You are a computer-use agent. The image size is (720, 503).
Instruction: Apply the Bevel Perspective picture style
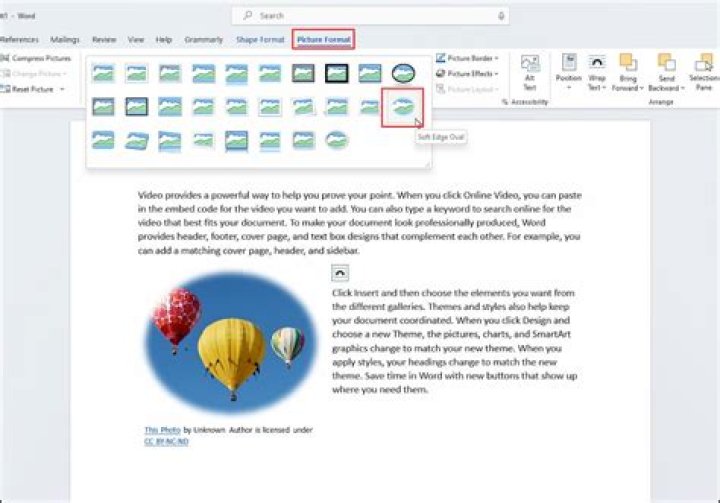[136, 141]
